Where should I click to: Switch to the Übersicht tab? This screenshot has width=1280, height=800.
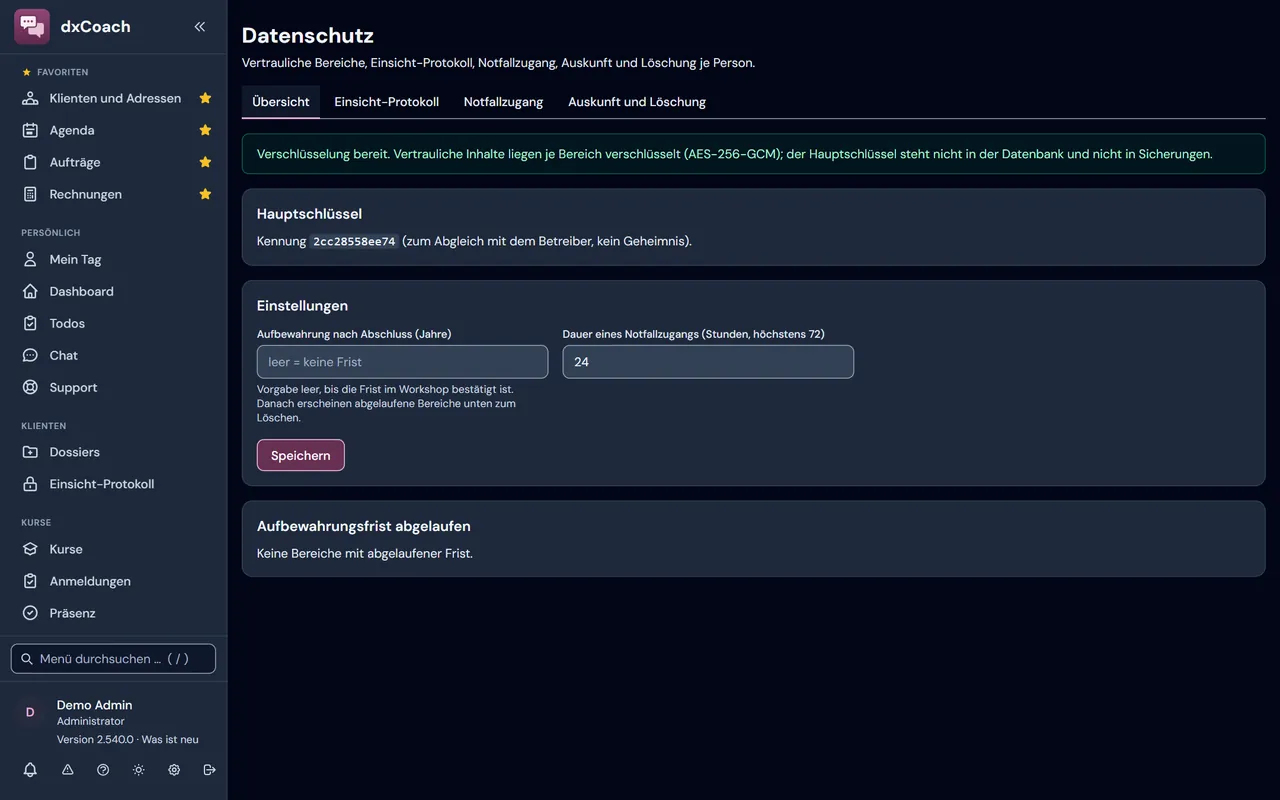pyautogui.click(x=281, y=102)
